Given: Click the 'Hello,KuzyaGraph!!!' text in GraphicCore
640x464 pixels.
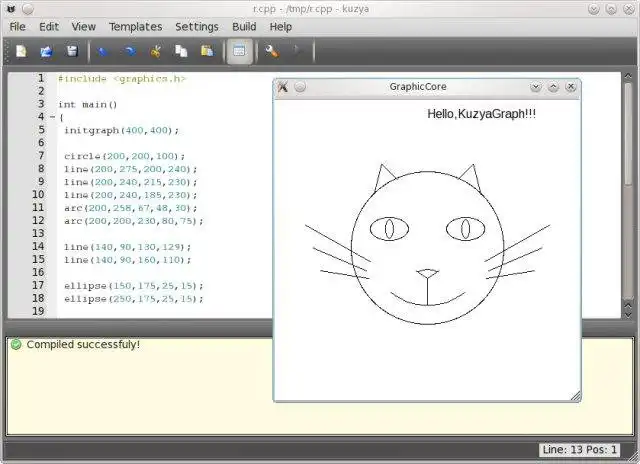Looking at the screenshot, I should tap(482, 114).
